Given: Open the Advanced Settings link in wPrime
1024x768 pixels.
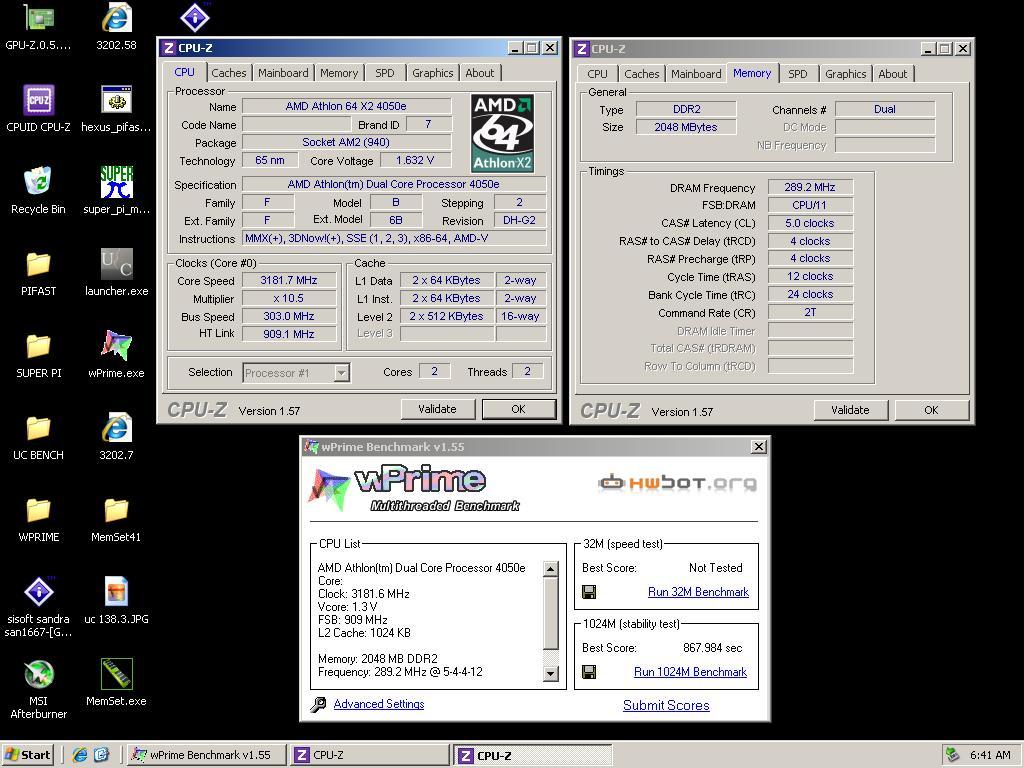Looking at the screenshot, I should coord(379,704).
